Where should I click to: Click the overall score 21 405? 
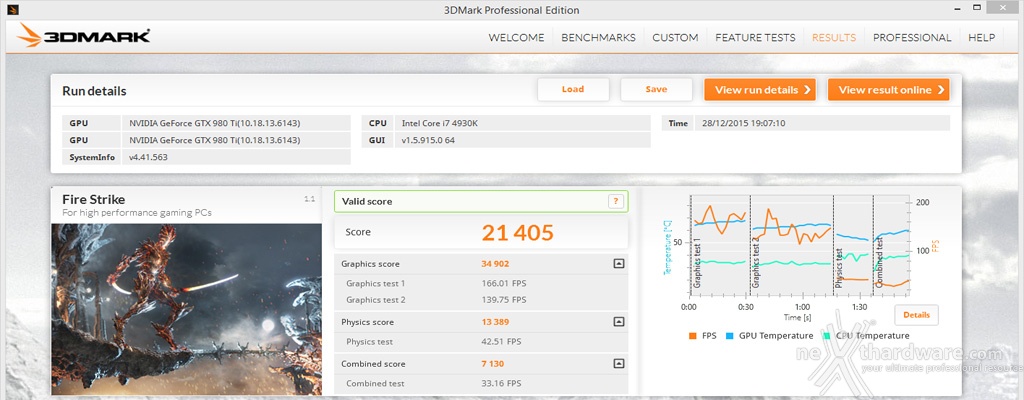point(517,232)
